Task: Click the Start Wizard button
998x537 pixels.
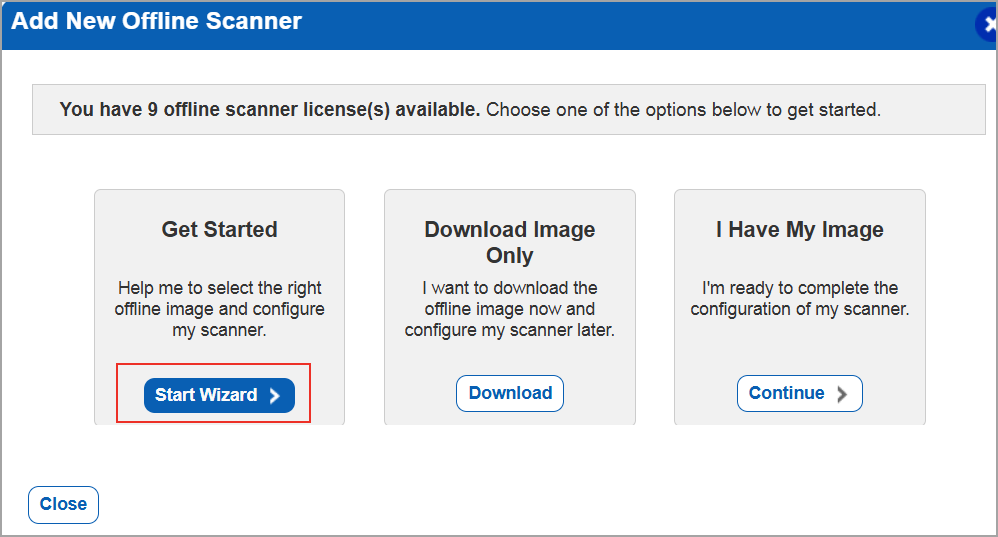Action: click(208, 395)
